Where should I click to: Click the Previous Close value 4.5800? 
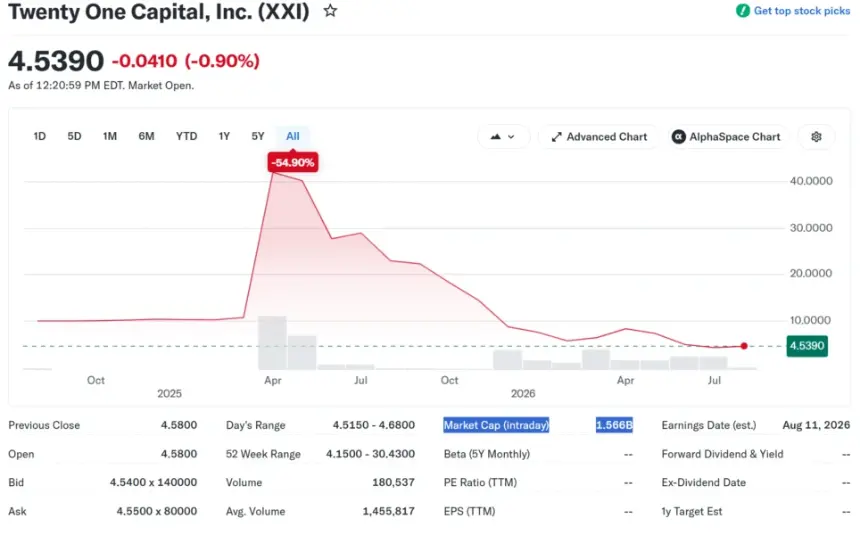pos(179,425)
